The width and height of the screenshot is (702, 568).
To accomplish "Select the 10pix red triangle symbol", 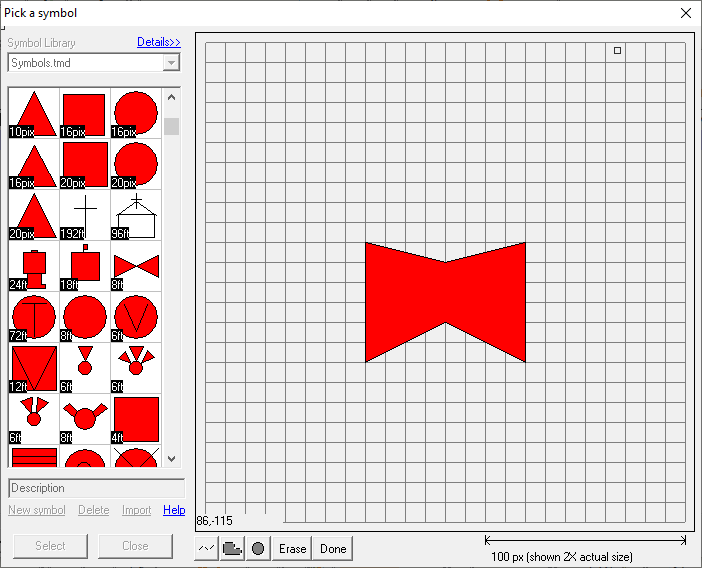I will (34, 113).
